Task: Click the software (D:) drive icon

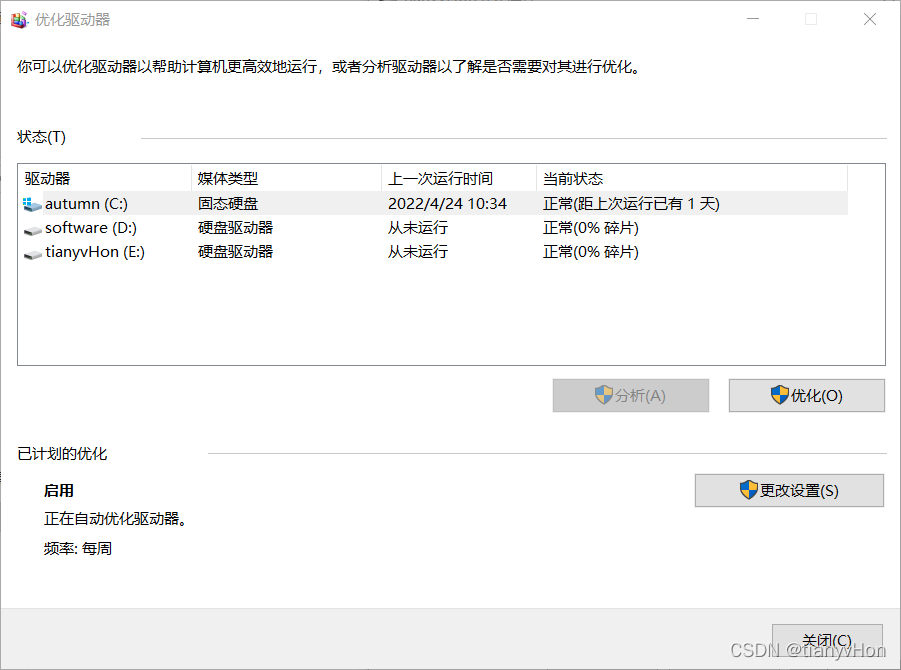Action: coord(32,230)
